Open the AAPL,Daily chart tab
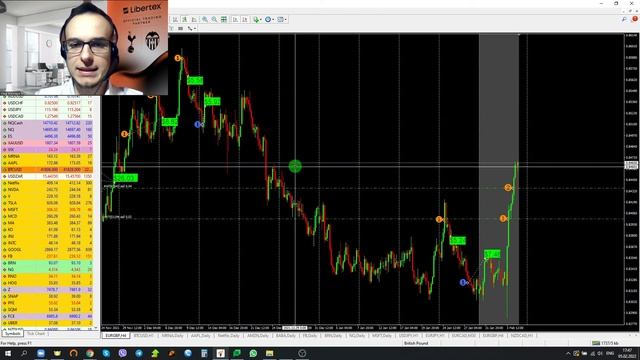 click(x=200, y=336)
